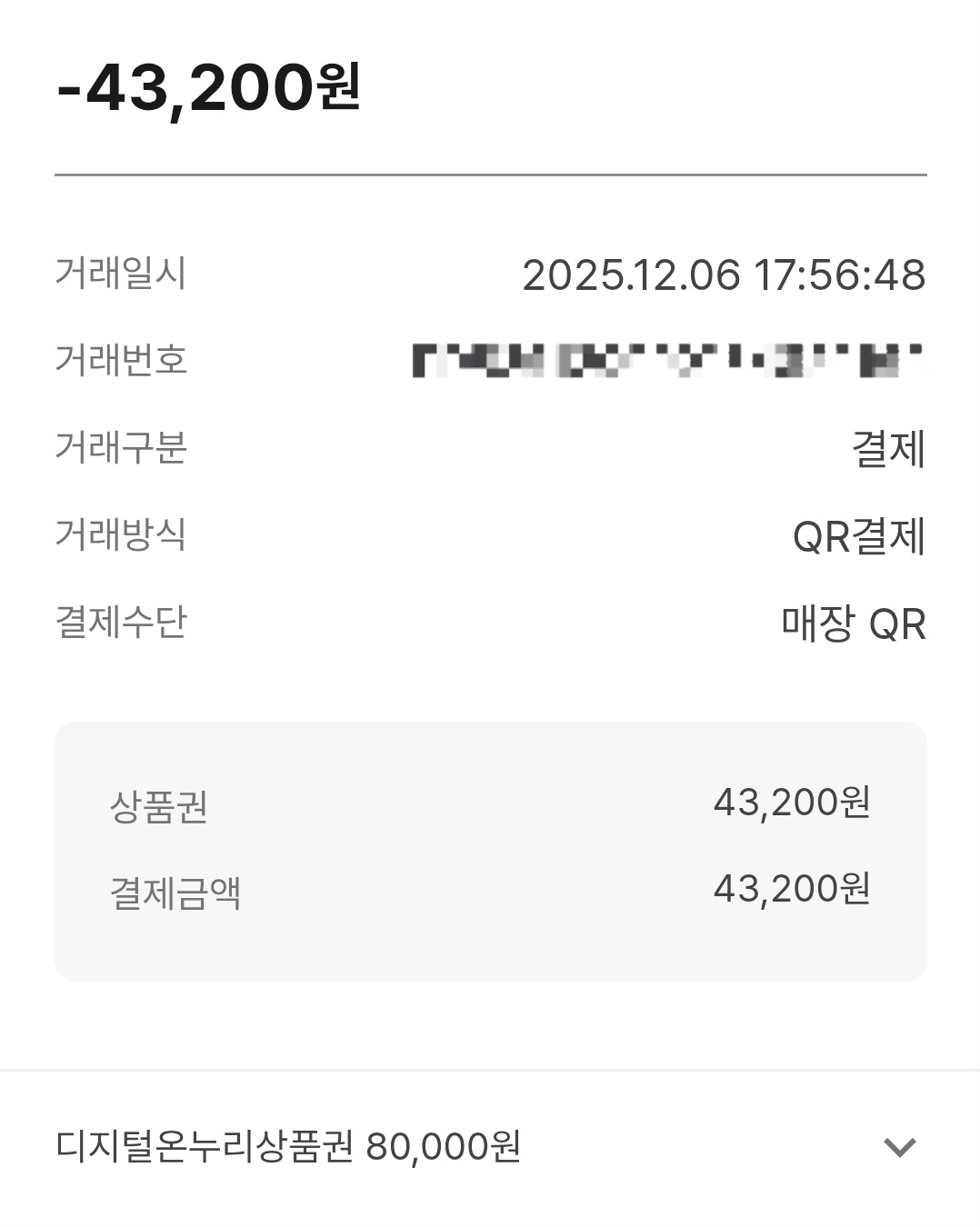Viewport: 980px width, 1227px height.
Task: Select the 결제금액 43,200원 amount
Action: tap(792, 889)
